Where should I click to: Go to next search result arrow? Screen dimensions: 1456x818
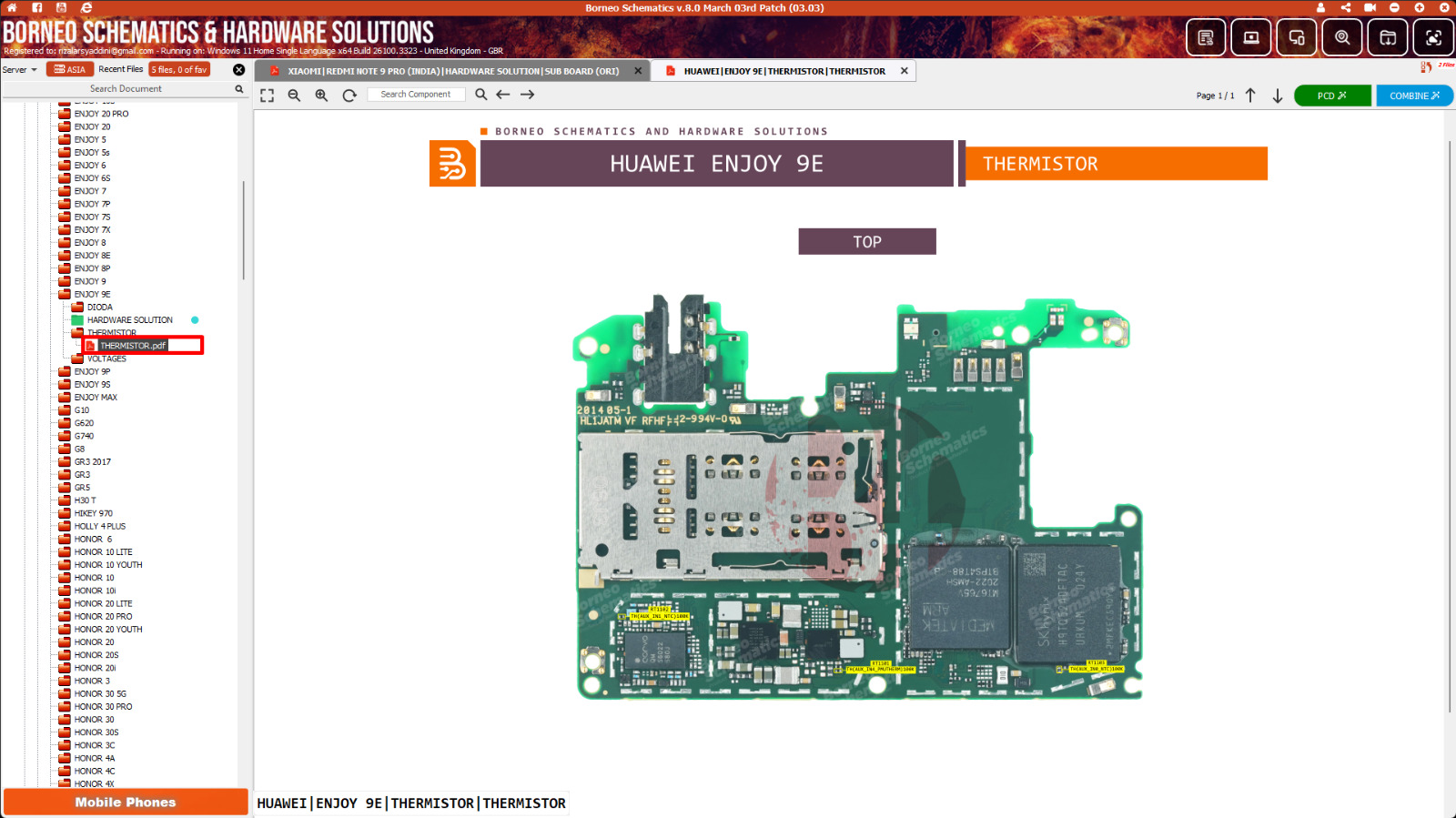(x=527, y=95)
